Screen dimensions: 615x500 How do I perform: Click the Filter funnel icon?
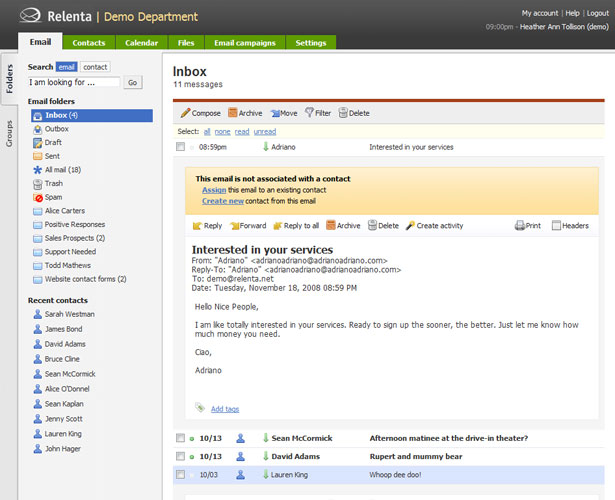point(309,113)
